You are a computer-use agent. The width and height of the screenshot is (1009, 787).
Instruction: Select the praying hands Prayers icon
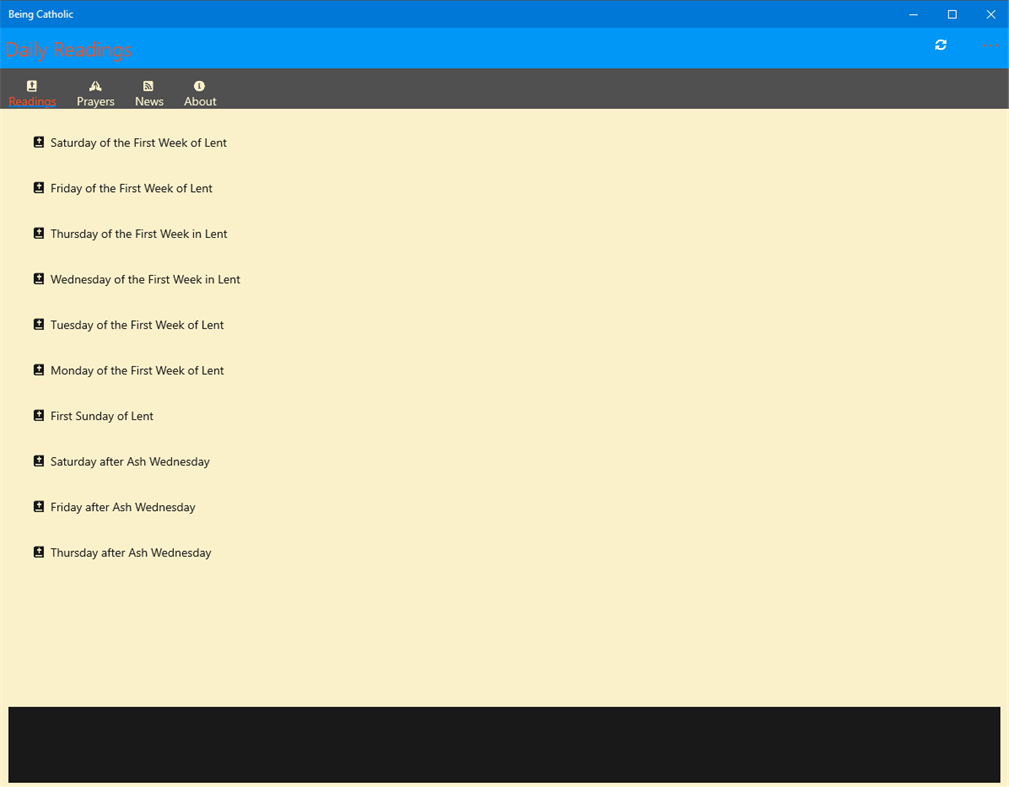(95, 86)
